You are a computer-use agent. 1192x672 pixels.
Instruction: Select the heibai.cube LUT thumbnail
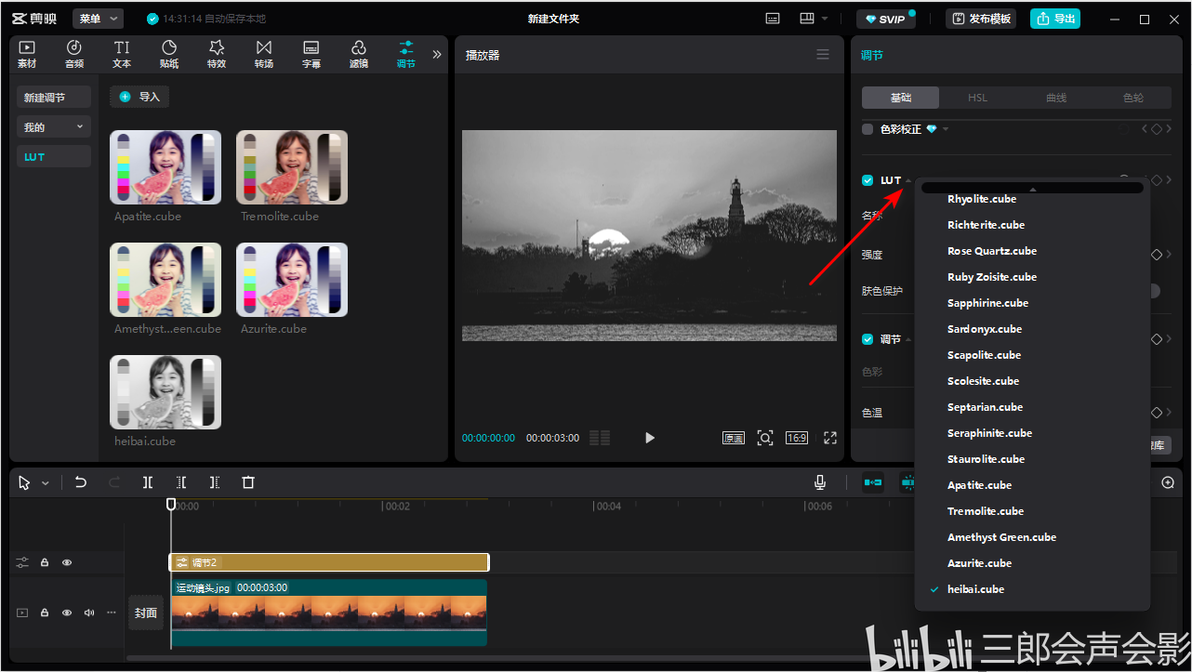point(166,392)
